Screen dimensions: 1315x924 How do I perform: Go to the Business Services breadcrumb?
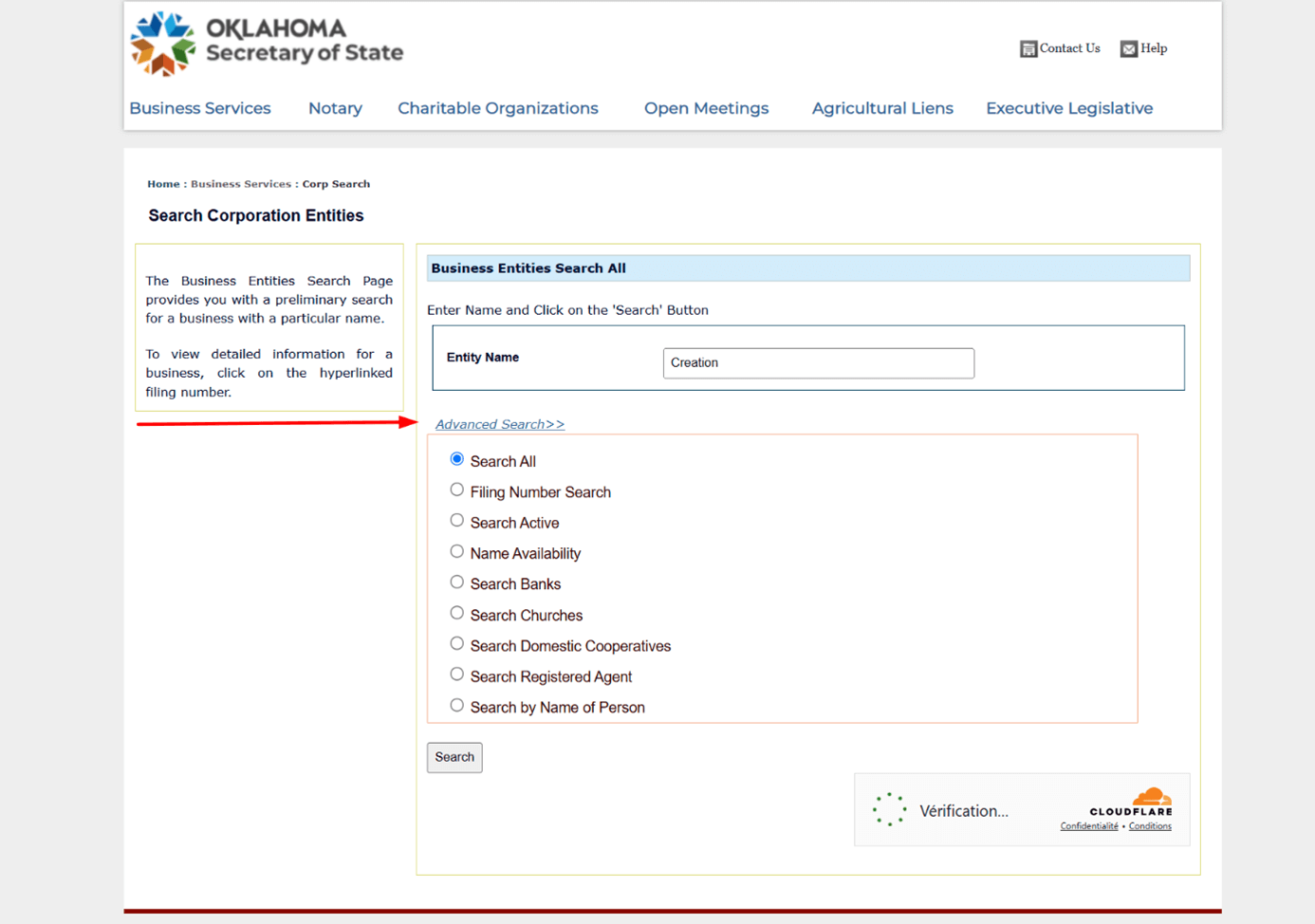click(241, 184)
